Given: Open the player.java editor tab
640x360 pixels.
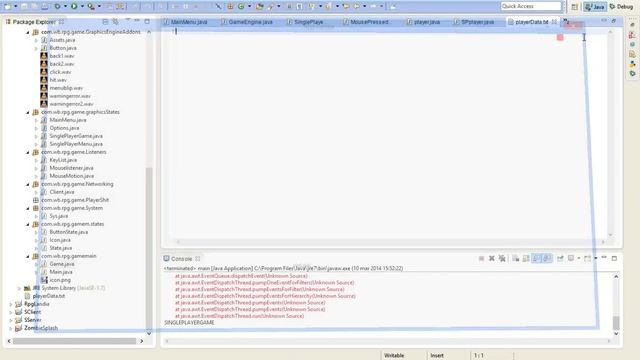Looking at the screenshot, I should [x=423, y=22].
